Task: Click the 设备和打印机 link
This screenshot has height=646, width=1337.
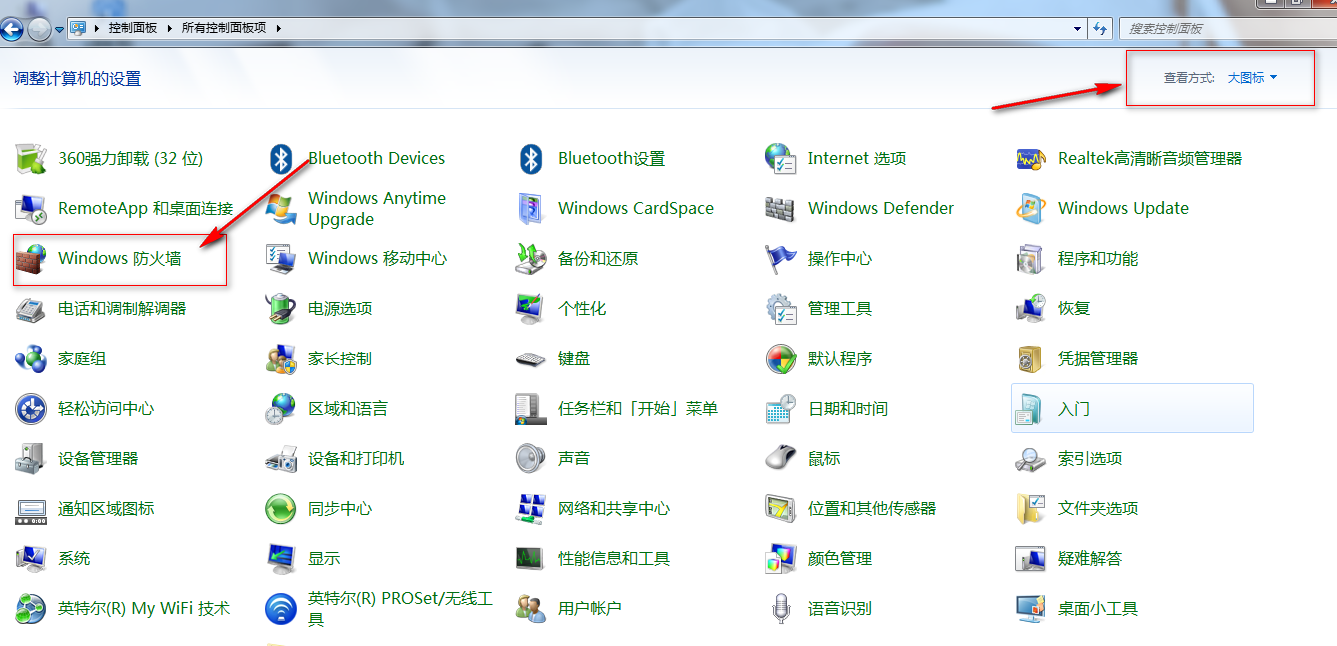Action: point(356,458)
